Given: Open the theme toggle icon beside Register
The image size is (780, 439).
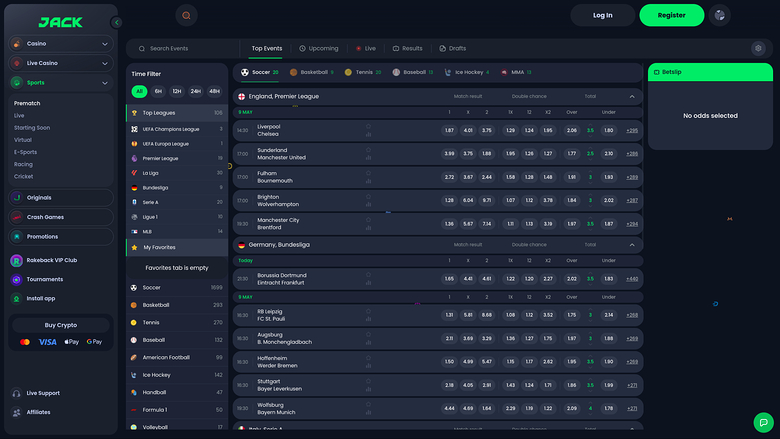Looking at the screenshot, I should tap(719, 15).
